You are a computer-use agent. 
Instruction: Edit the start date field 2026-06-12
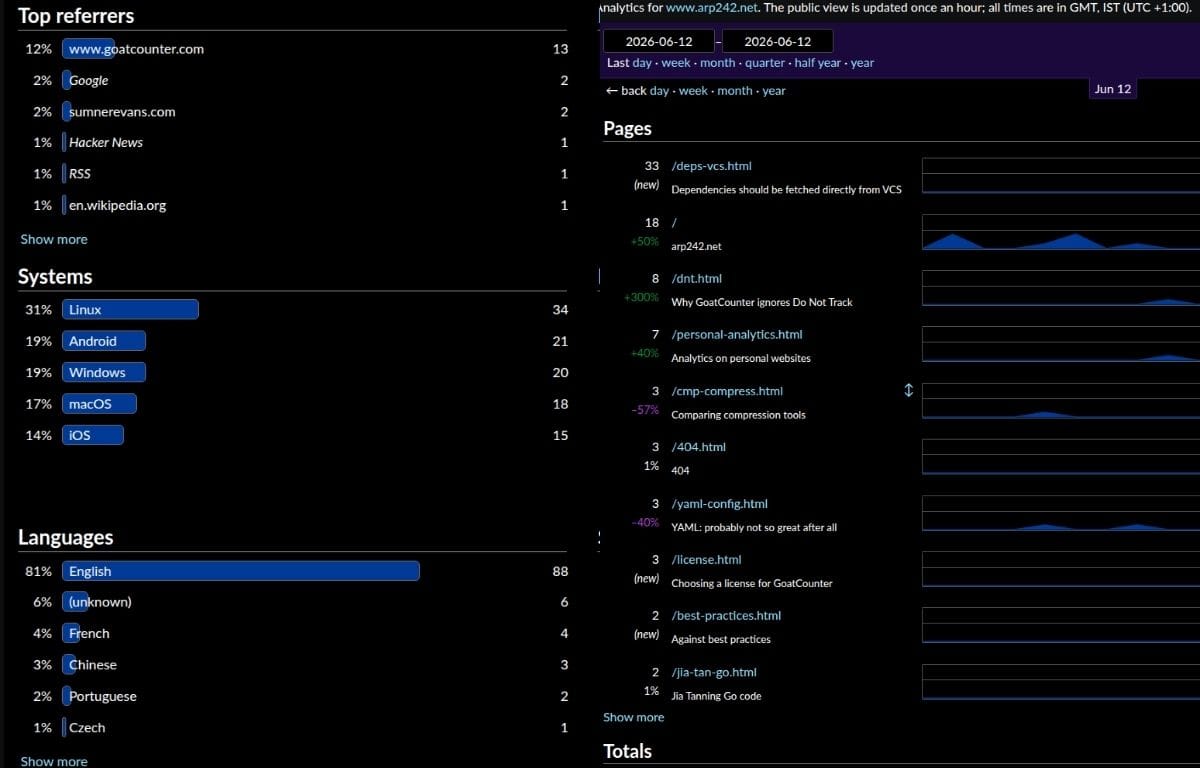pyautogui.click(x=659, y=41)
